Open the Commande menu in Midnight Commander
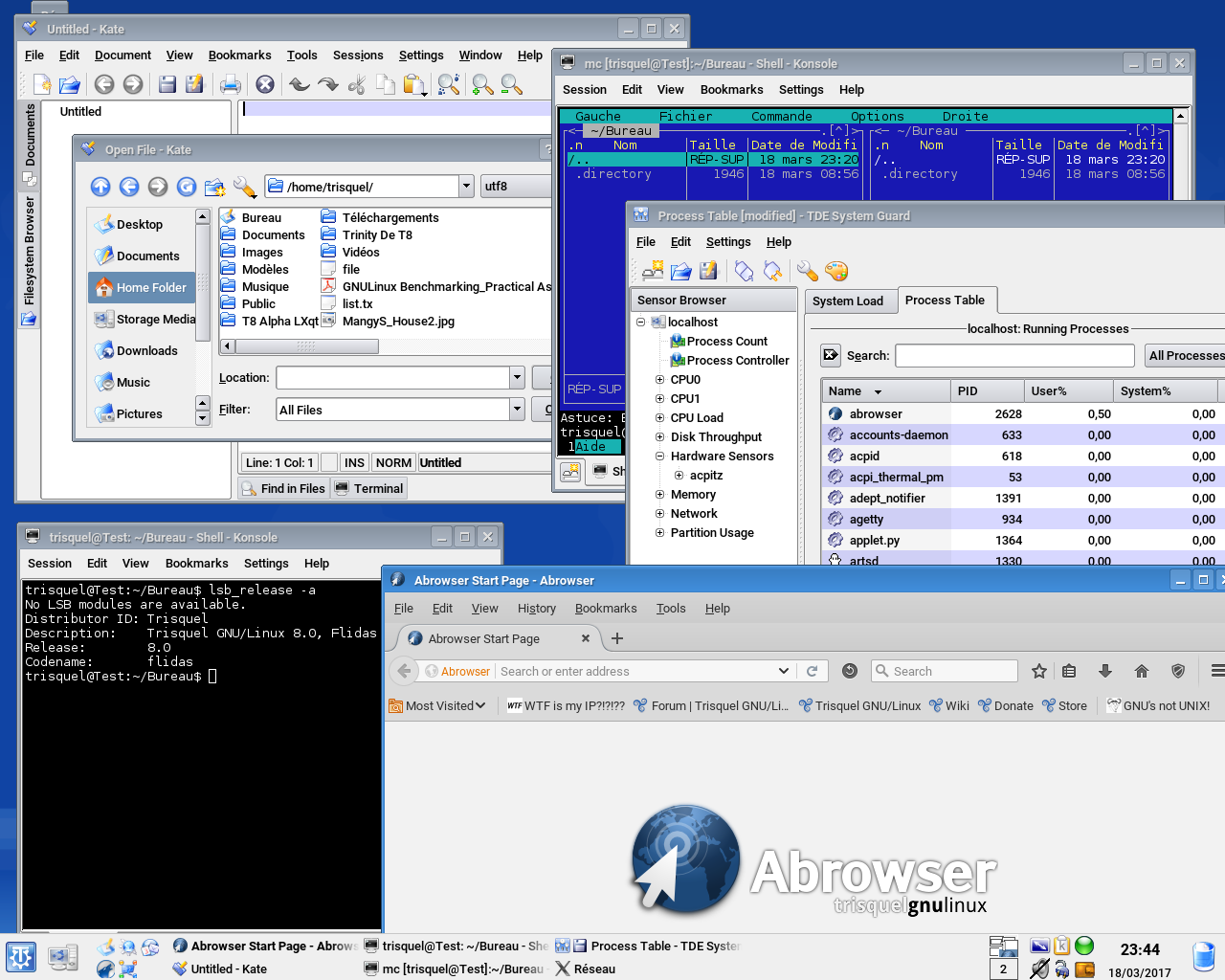1225x980 pixels. (782, 117)
